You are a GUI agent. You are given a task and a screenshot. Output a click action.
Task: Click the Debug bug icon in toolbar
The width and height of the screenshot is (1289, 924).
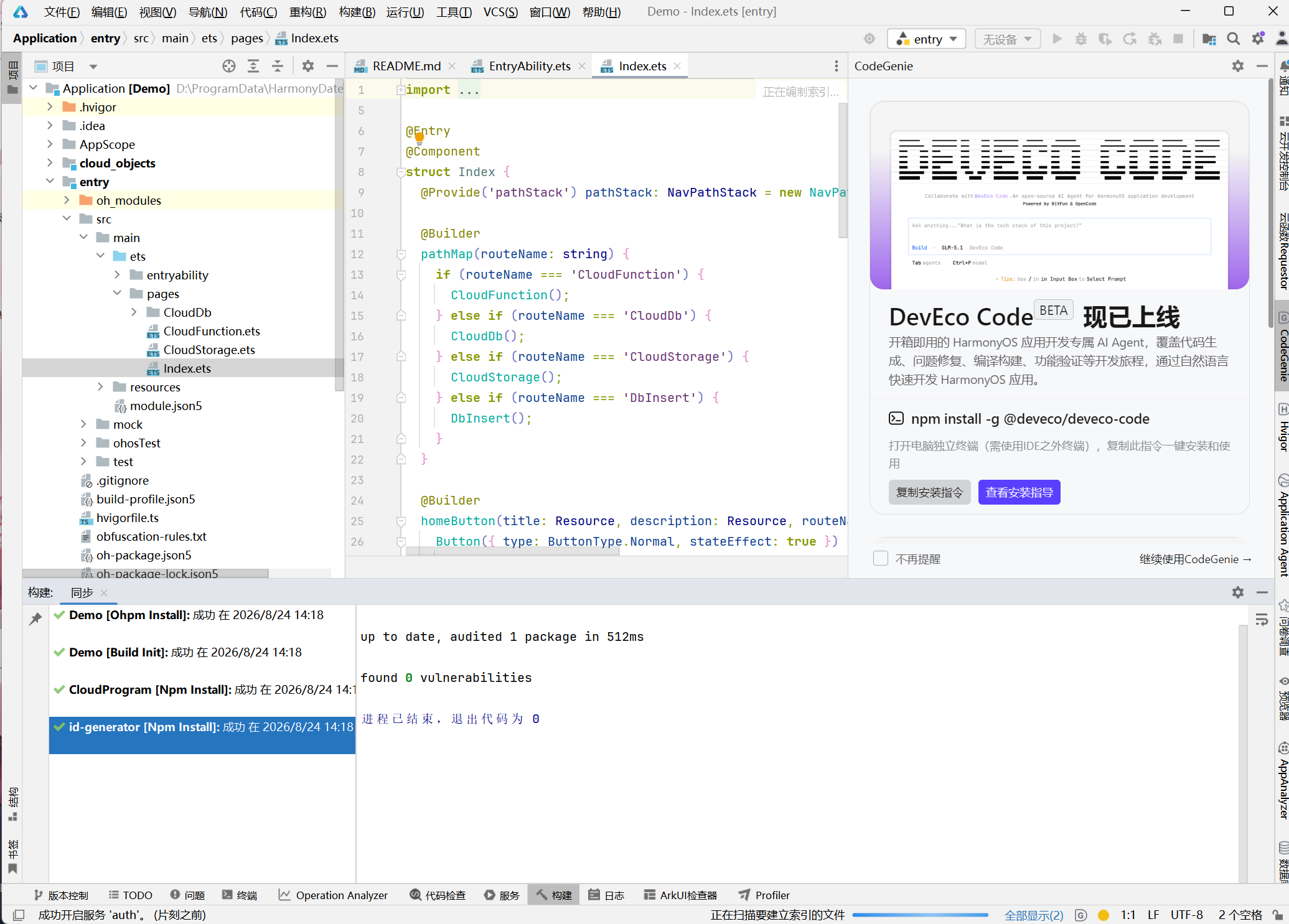pos(1081,39)
